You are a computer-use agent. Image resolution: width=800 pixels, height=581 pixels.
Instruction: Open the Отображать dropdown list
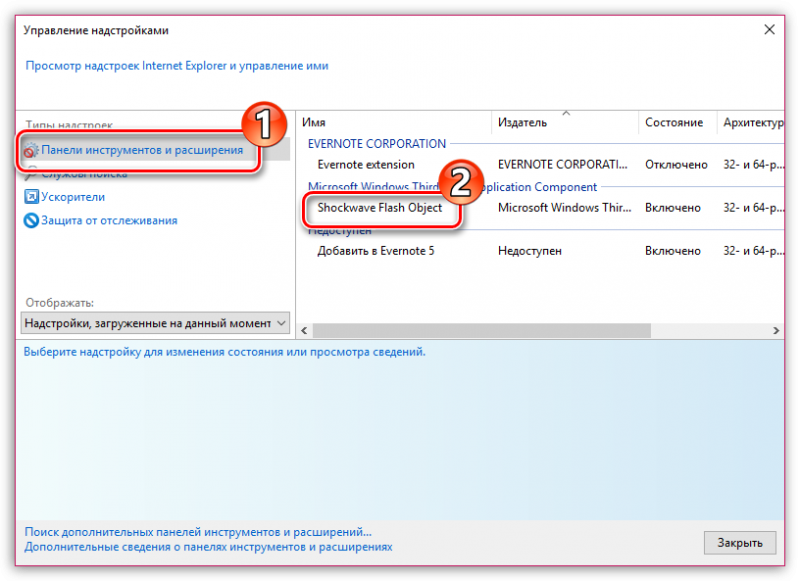coord(155,322)
